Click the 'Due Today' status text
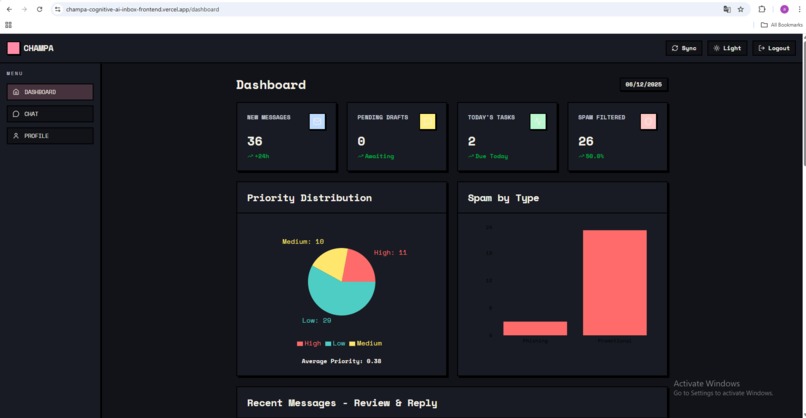Screen dimensions: 806x418 [x=491, y=156]
